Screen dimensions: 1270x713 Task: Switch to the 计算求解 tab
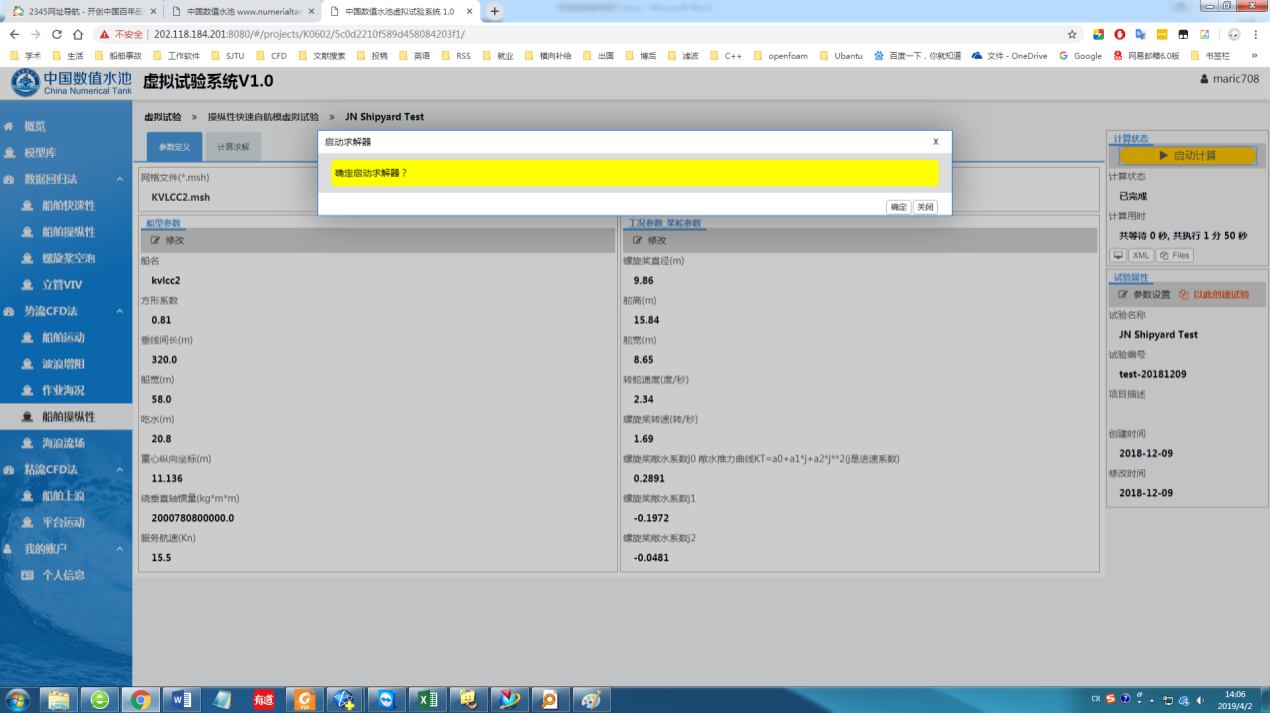coord(234,147)
